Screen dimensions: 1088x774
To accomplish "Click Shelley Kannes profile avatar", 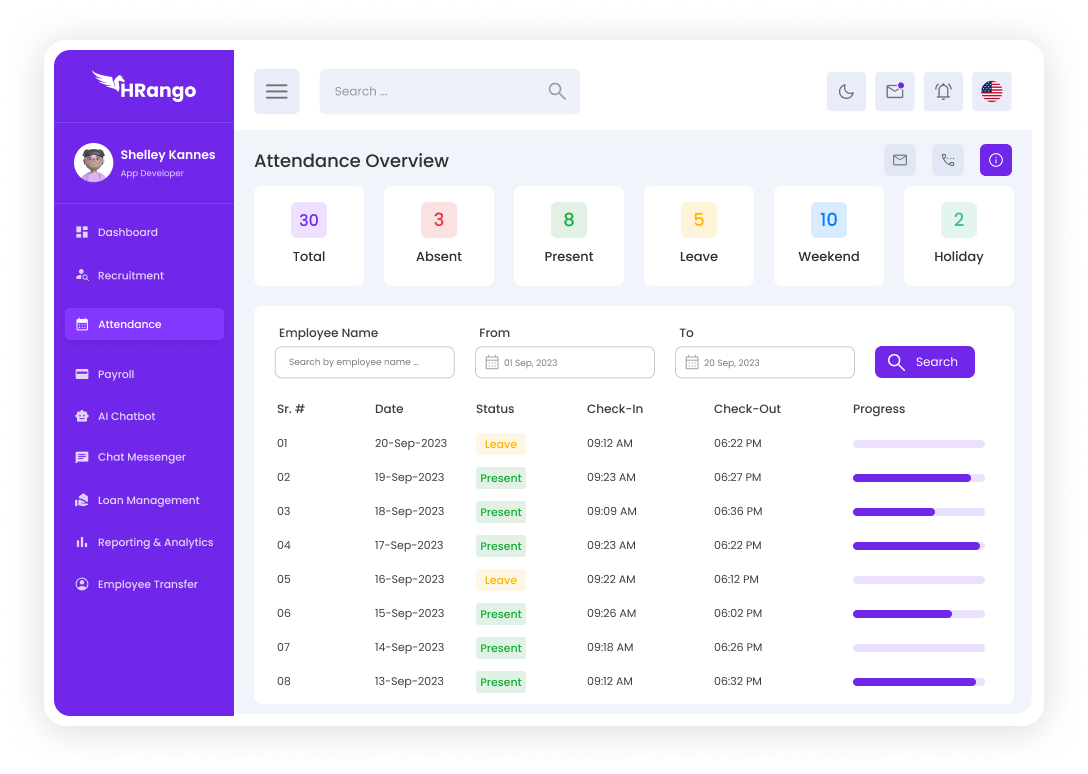I will [x=93, y=163].
